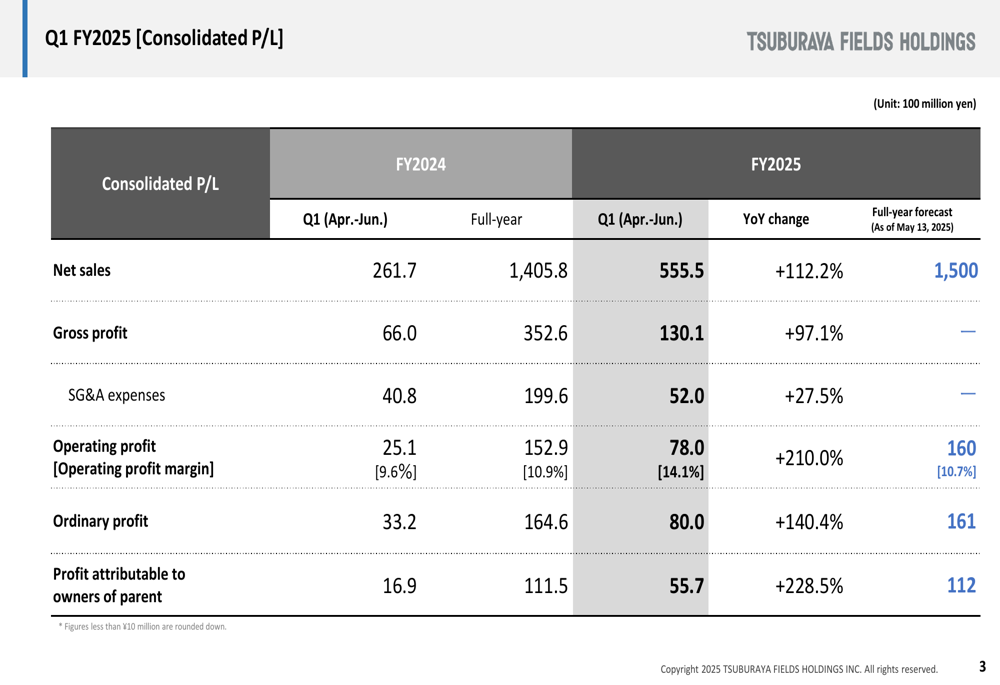
Task: Click the TSUBURAYA FIELDS HOLDINGS logo
Action: 860,42
